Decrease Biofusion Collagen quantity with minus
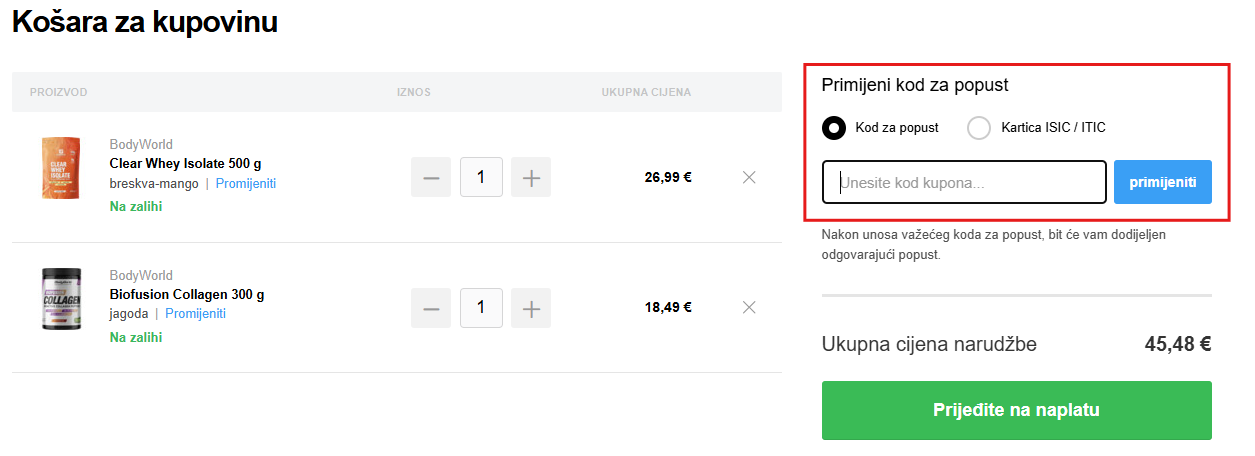Screen dimensions: 1255x456 [431, 308]
